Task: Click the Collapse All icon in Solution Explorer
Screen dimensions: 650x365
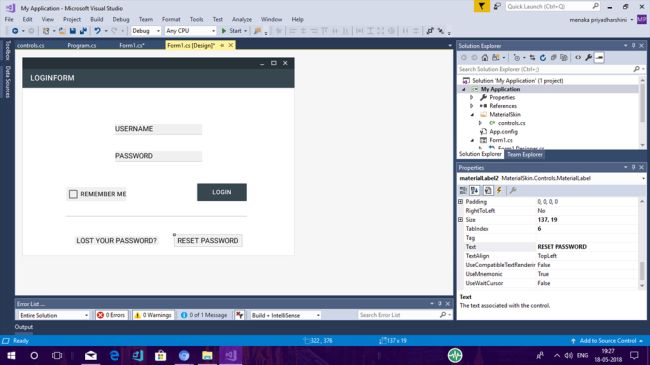Action: click(553, 58)
